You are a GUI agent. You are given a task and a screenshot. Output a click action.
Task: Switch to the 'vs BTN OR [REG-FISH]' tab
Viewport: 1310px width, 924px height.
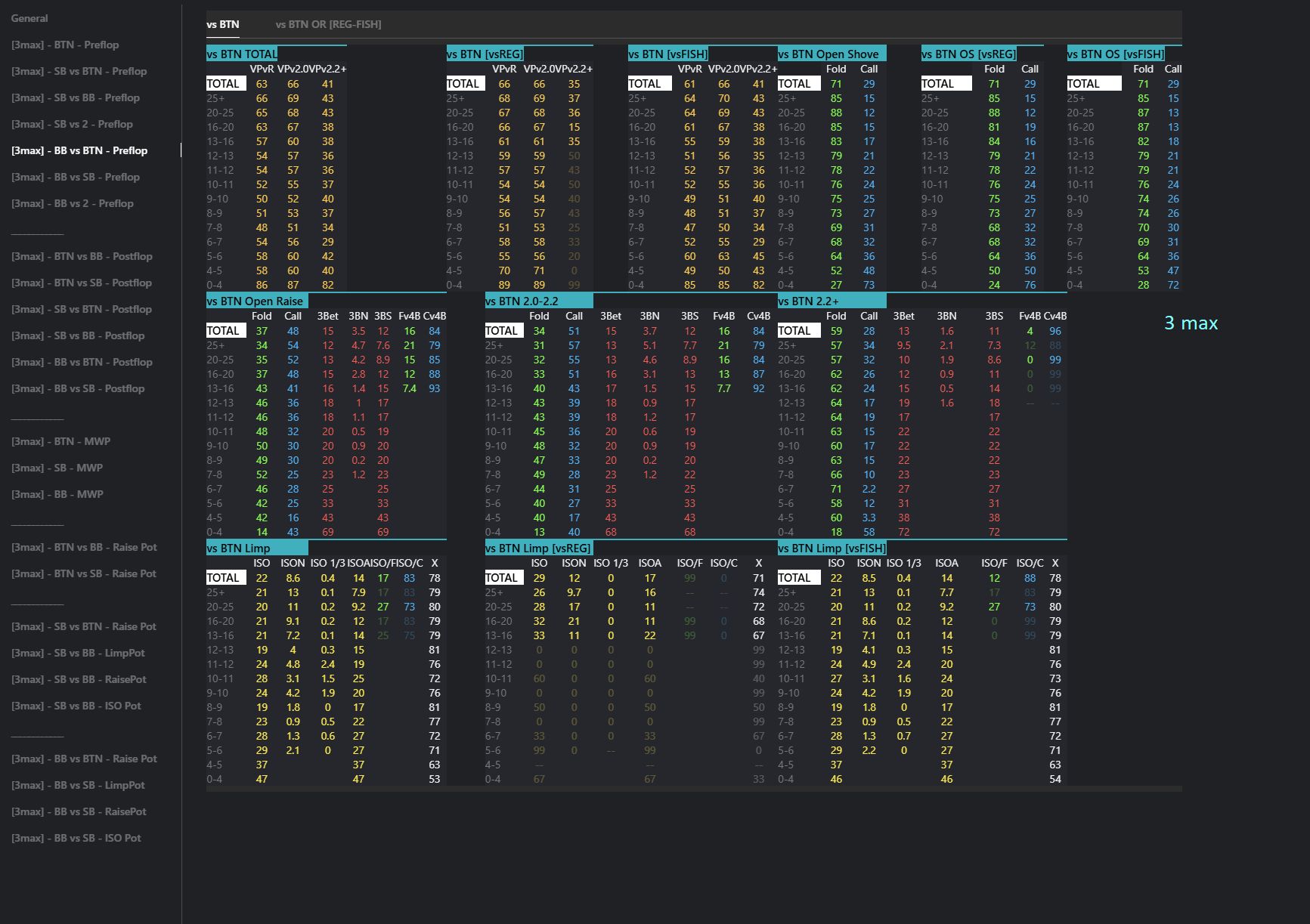point(328,24)
